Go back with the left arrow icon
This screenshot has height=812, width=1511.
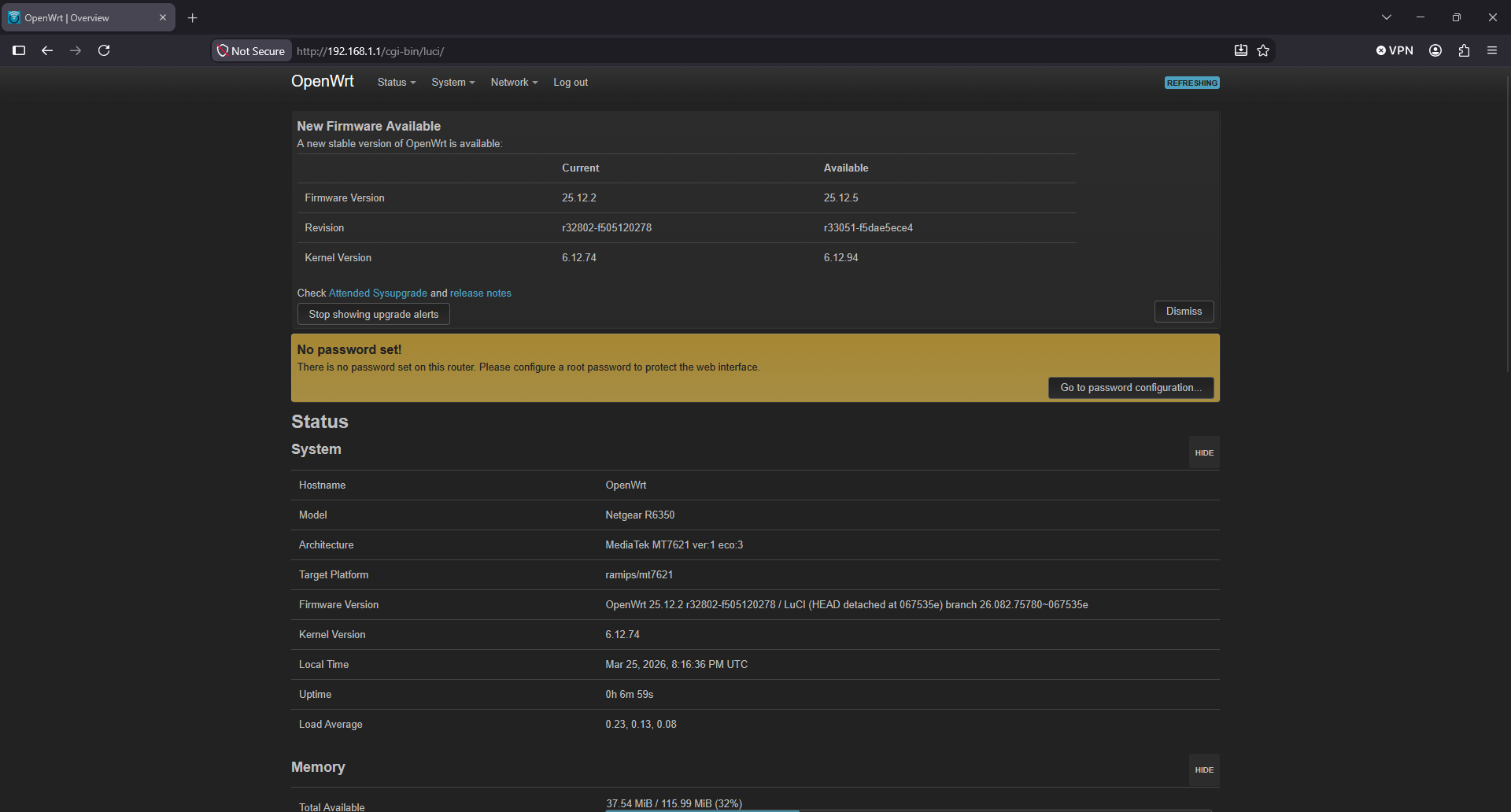[47, 50]
